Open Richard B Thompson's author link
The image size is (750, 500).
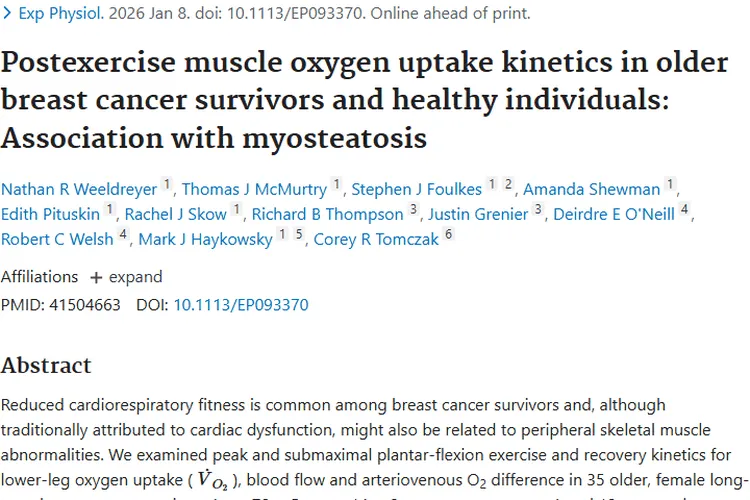[x=327, y=214]
